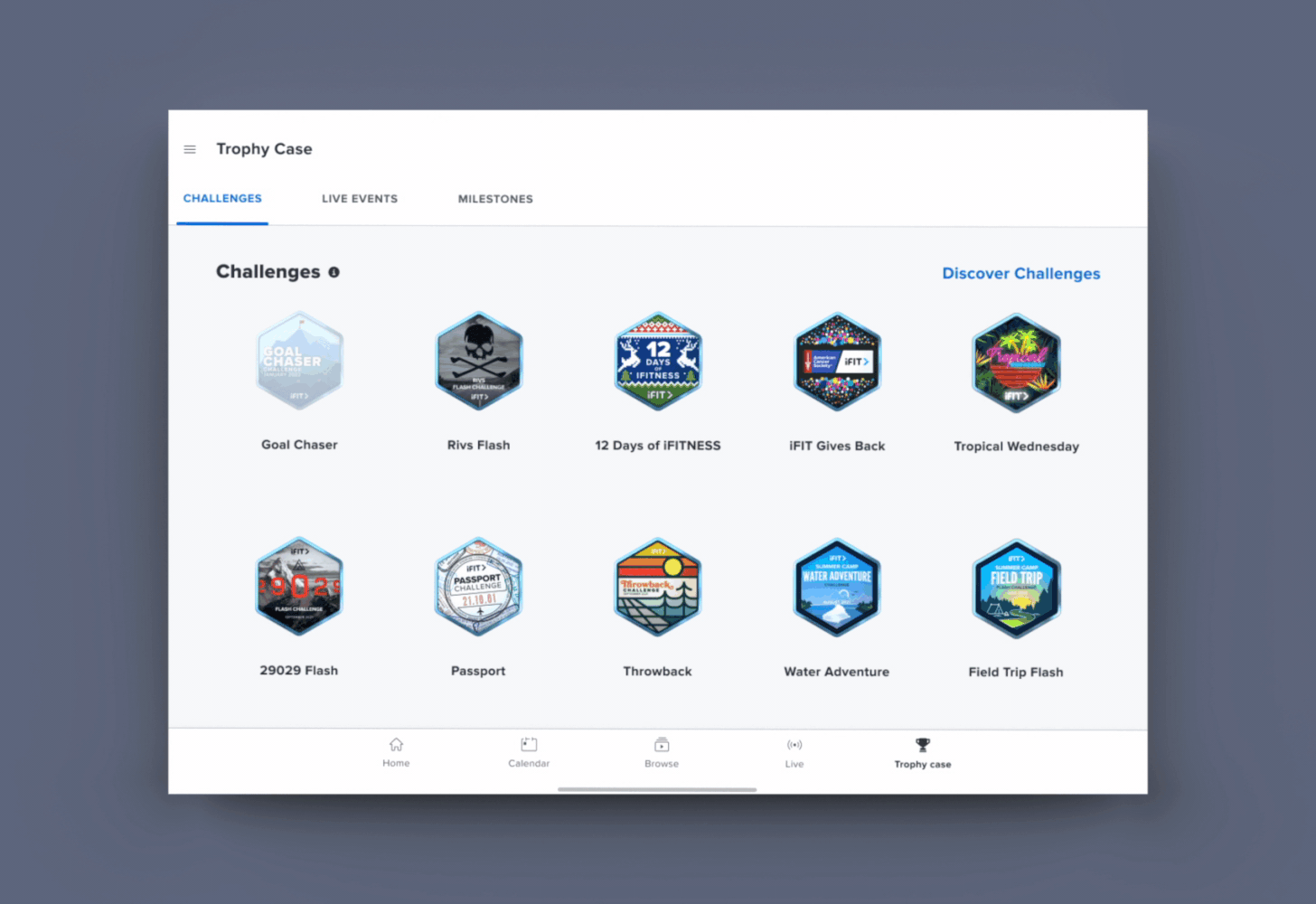Open the Water Adventure badge
This screenshot has height=904, width=1316.
click(837, 589)
